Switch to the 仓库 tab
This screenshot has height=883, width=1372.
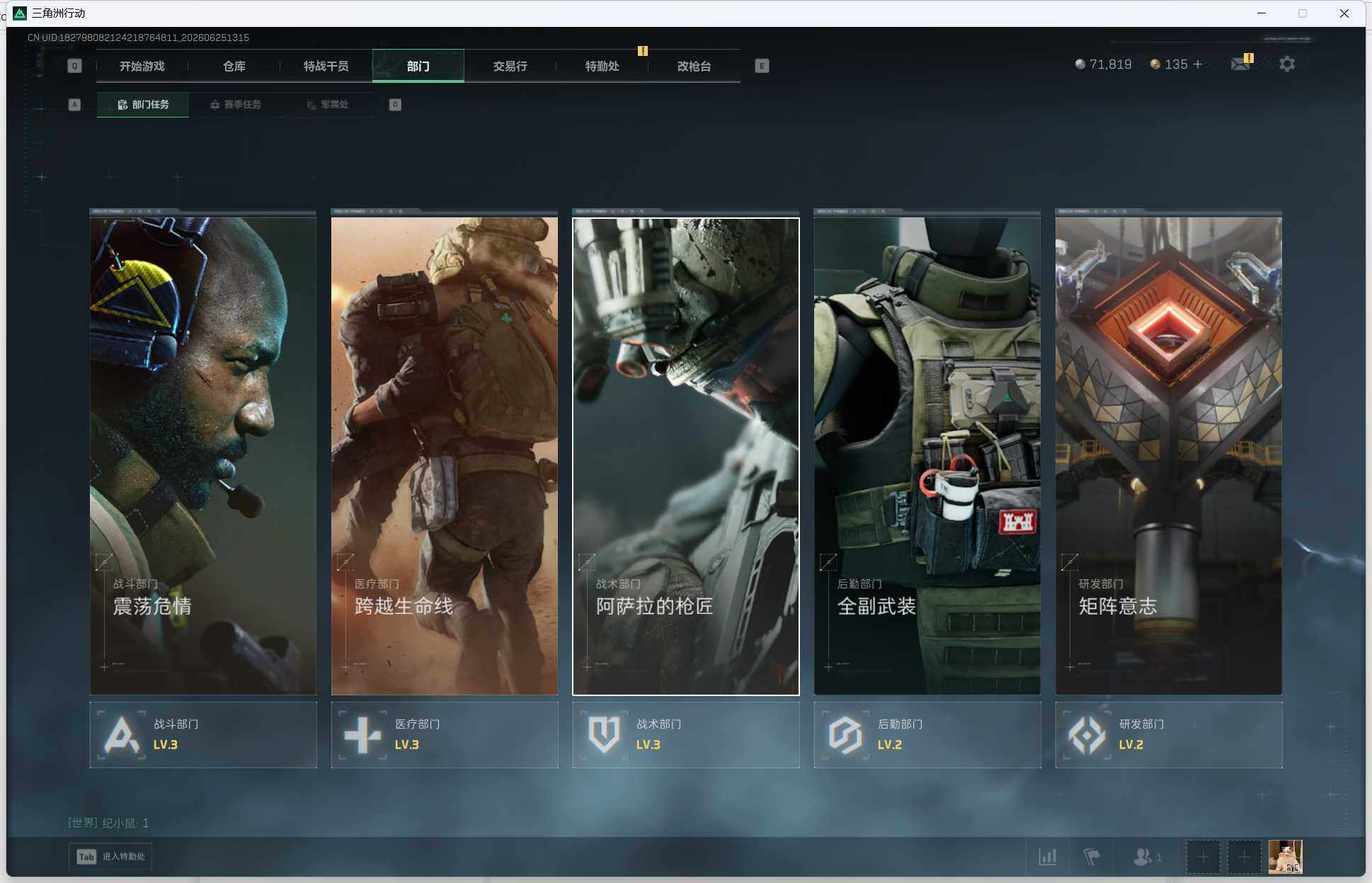(234, 66)
